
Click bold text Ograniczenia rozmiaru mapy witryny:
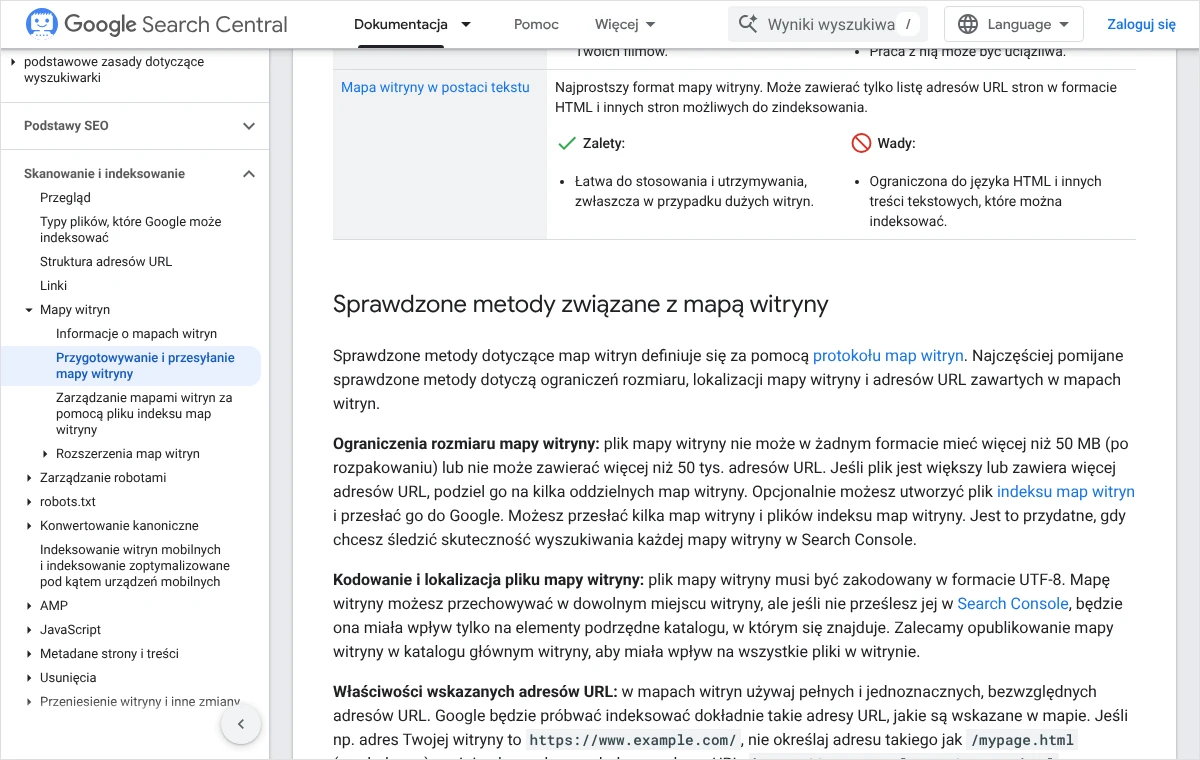(x=466, y=443)
